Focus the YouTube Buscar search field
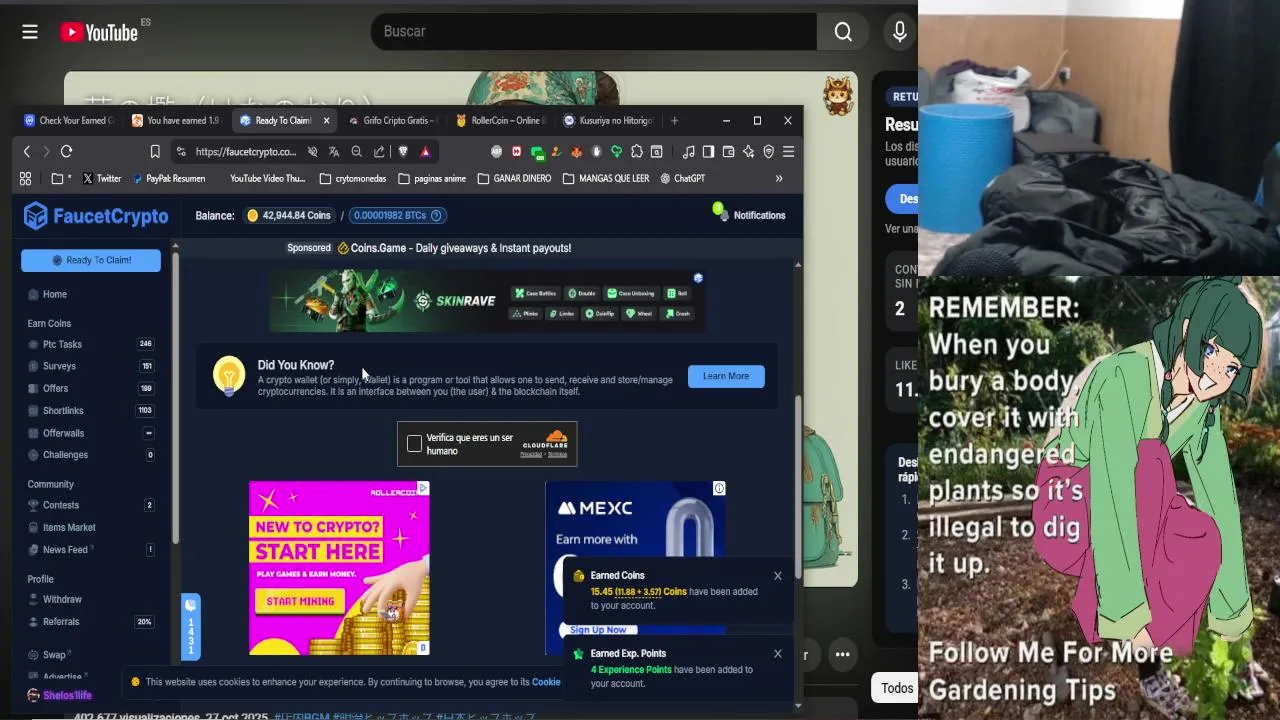This screenshot has width=1280, height=720. (594, 32)
